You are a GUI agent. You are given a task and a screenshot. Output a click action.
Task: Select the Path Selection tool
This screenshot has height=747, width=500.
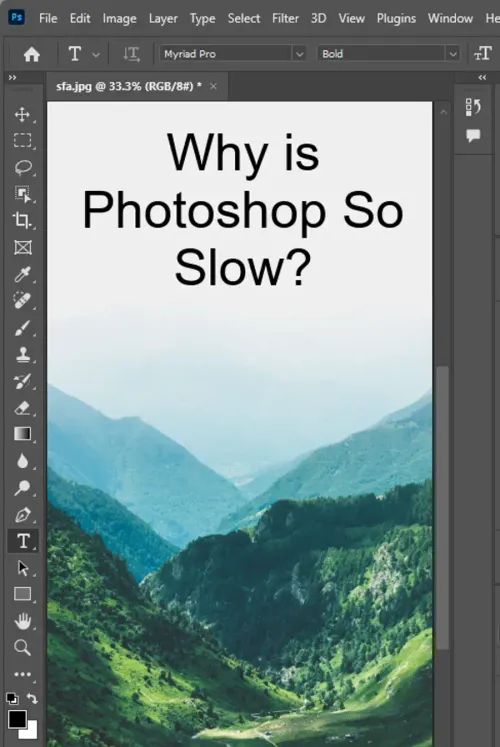pyautogui.click(x=22, y=568)
